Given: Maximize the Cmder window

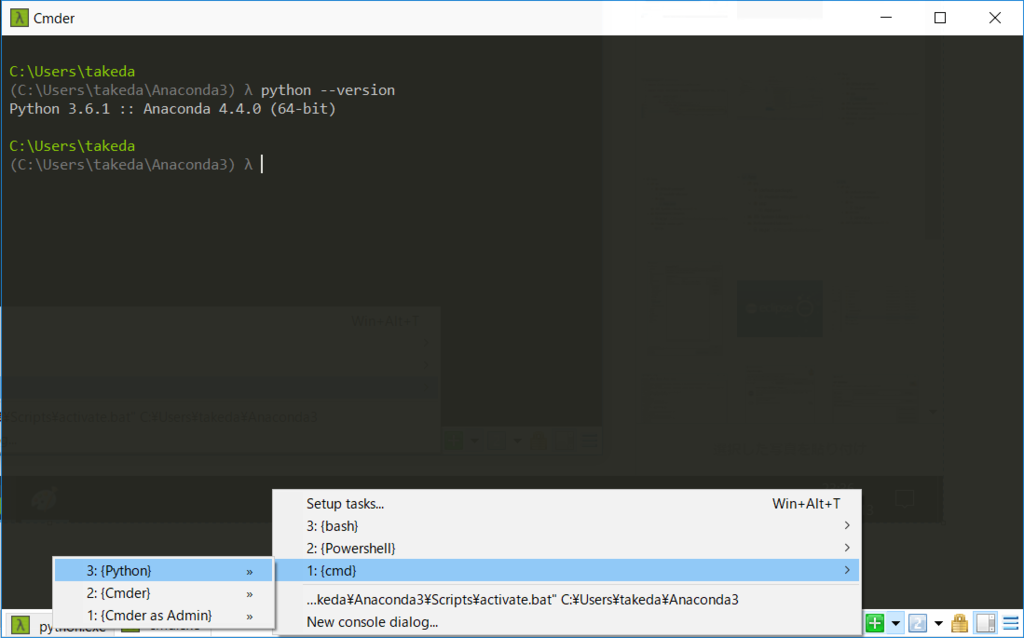Looking at the screenshot, I should 940,18.
